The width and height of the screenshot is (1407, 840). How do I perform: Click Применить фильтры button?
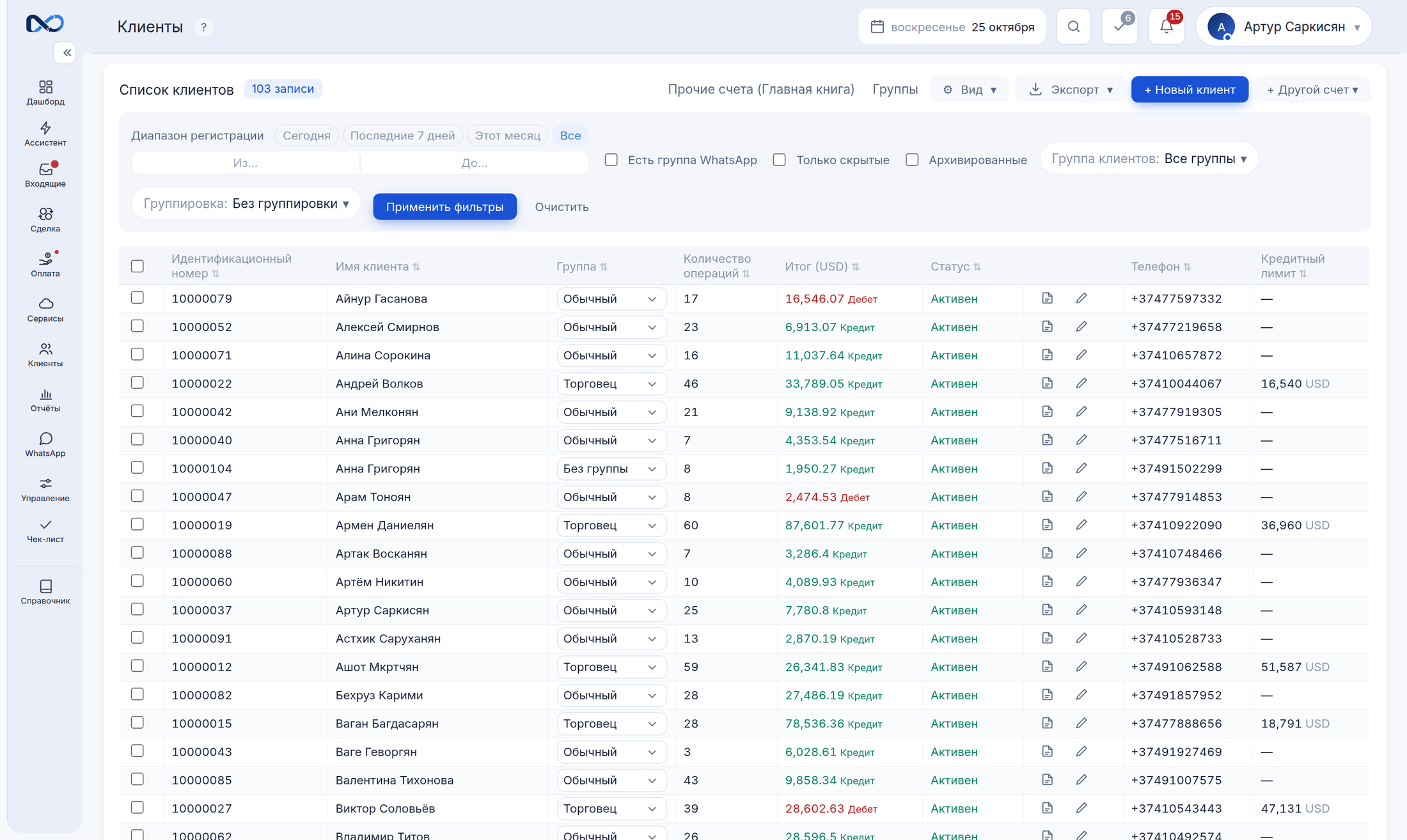pyautogui.click(x=444, y=206)
